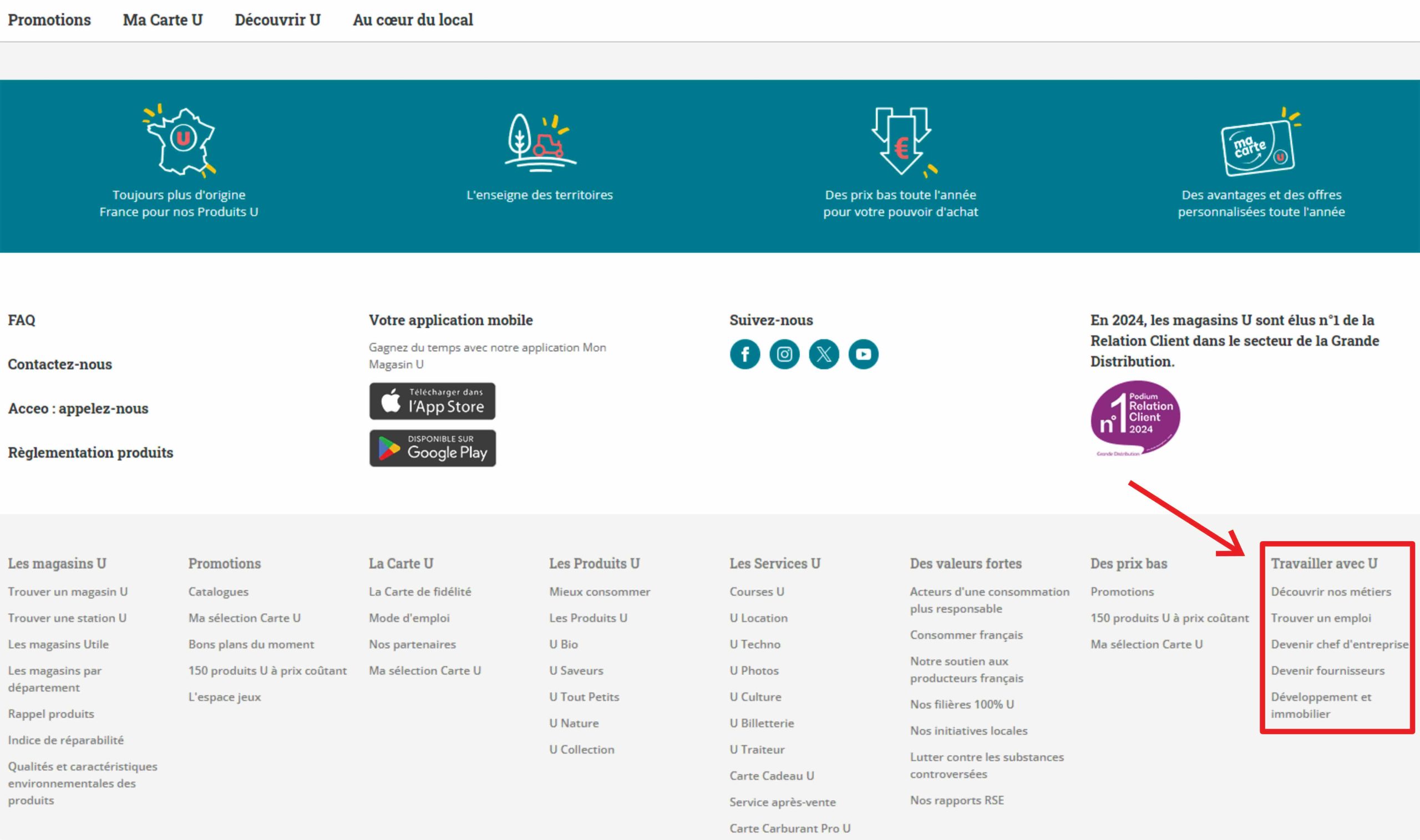Open U Techno link
This screenshot has width=1420, height=840.
click(x=755, y=644)
